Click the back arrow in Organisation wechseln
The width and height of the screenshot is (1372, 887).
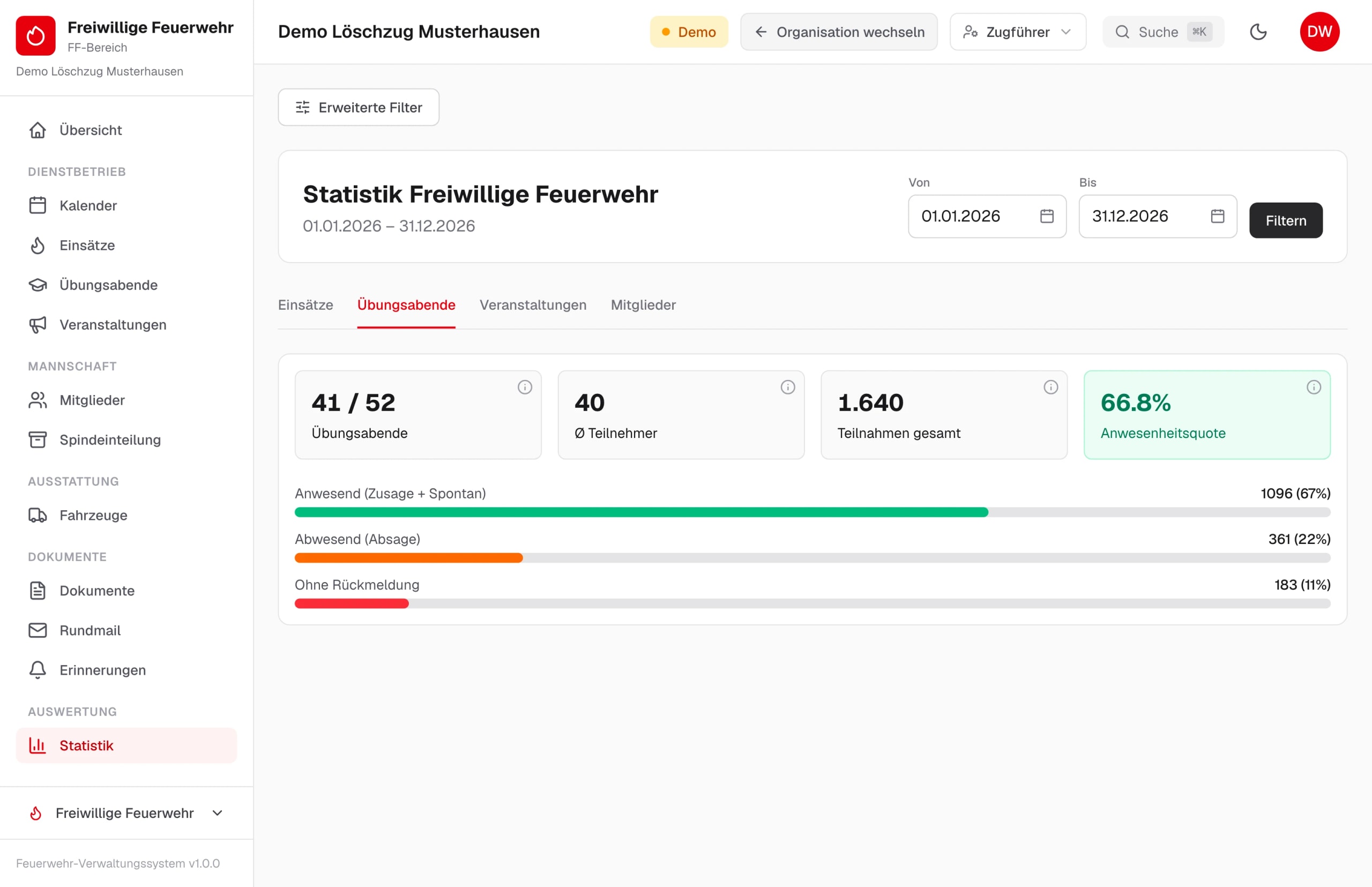click(761, 32)
